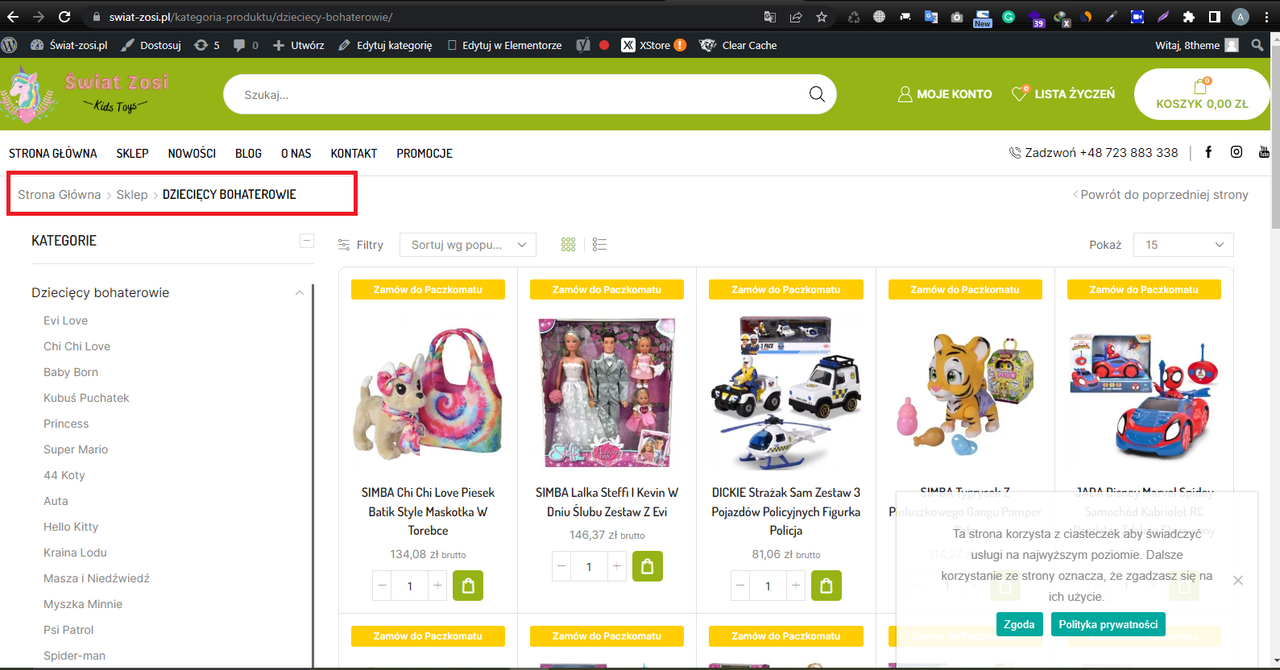
Task: Open the Grammarly extension icon
Action: tap(1009, 17)
